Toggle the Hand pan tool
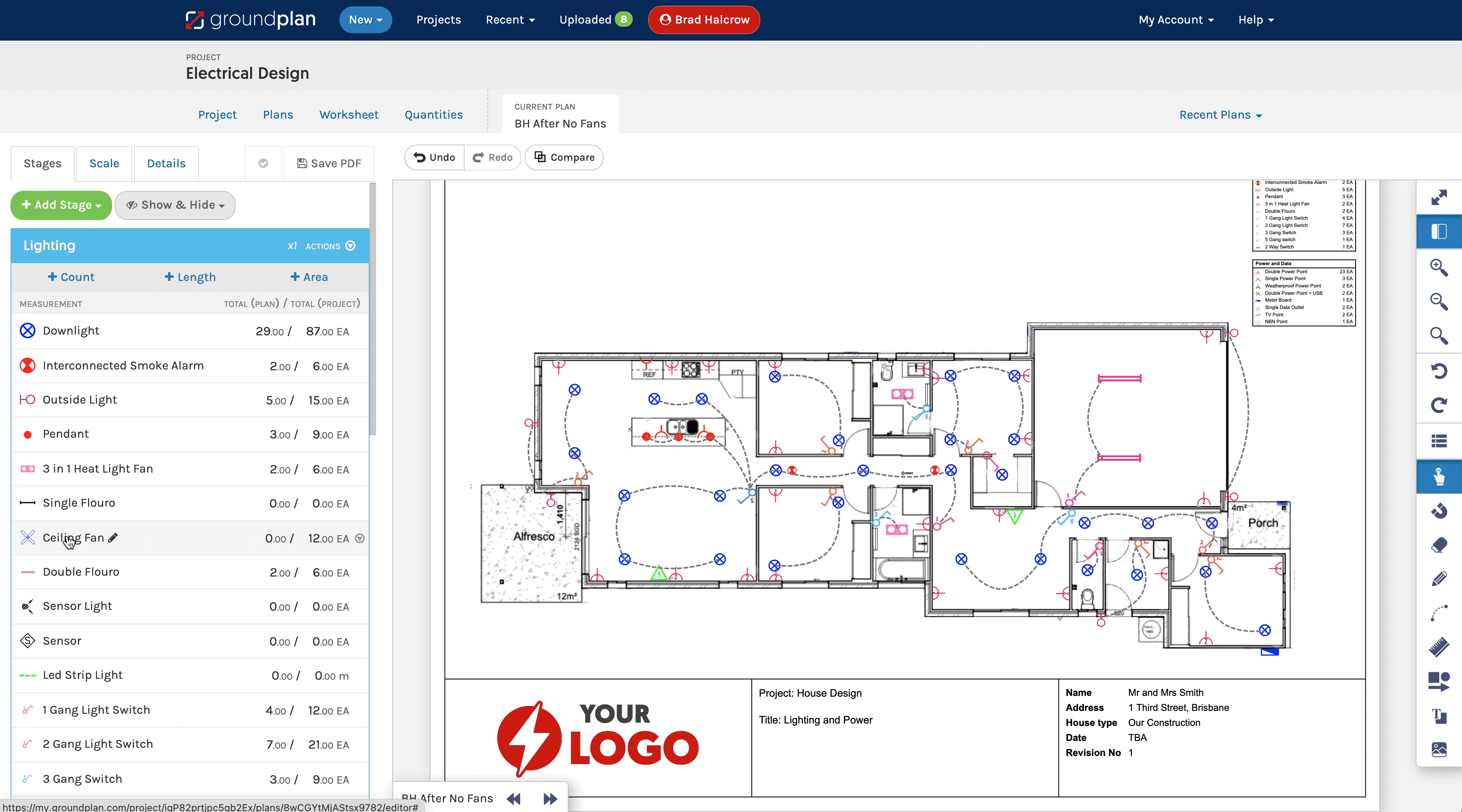The image size is (1462, 812). click(x=1440, y=477)
